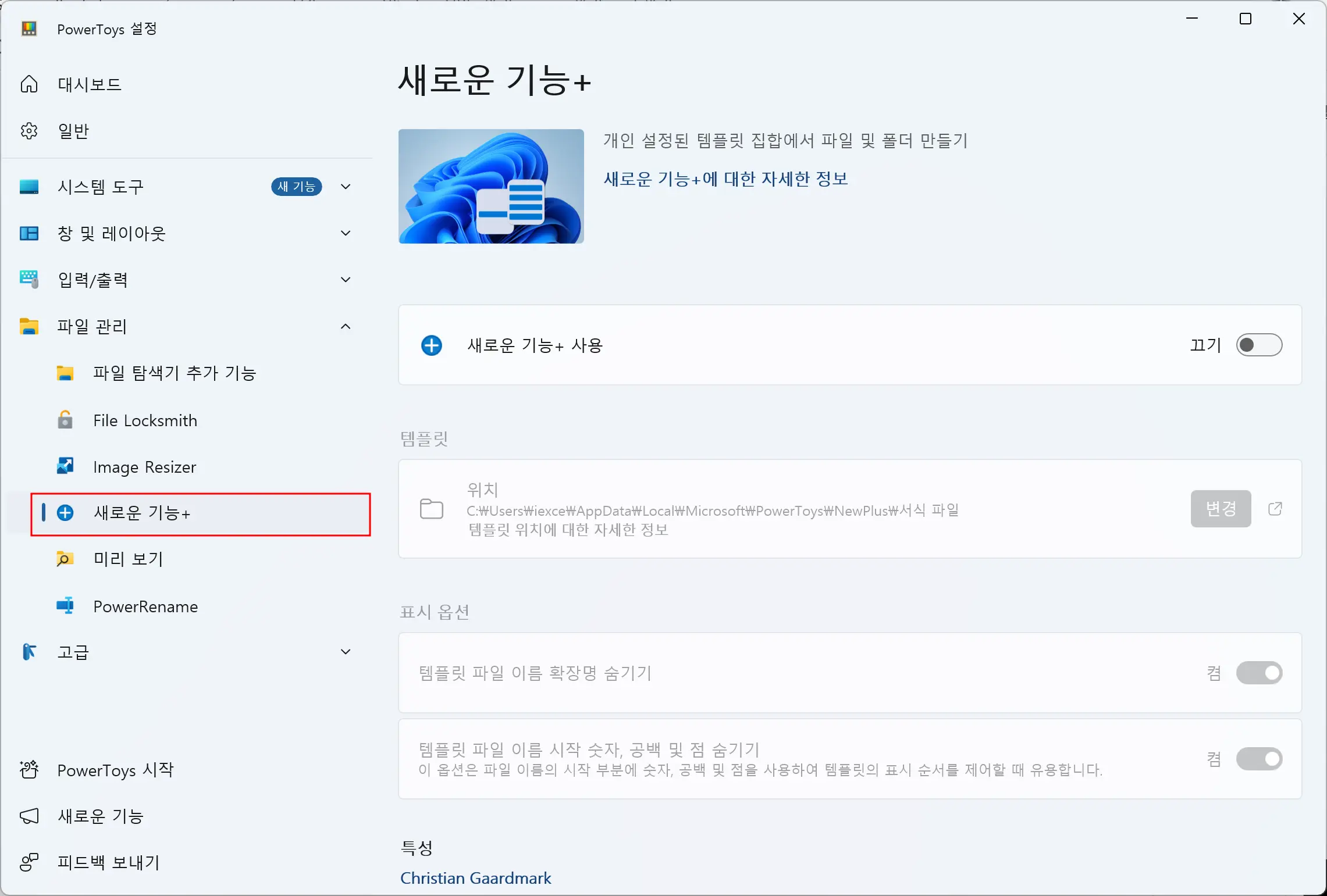
Task: Click the 변경 button for template location
Action: tap(1221, 509)
